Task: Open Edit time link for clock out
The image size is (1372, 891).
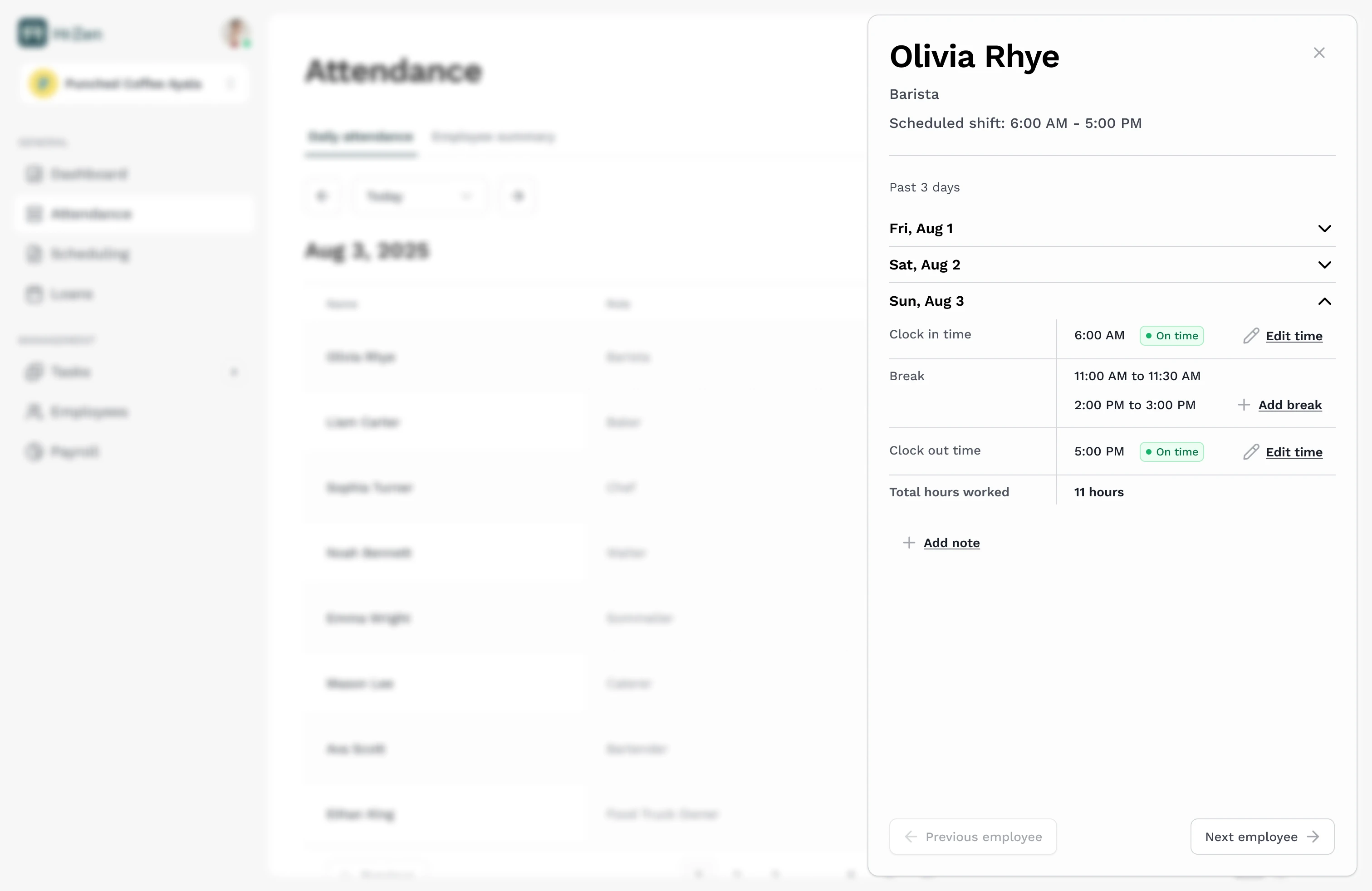Action: [x=1294, y=452]
